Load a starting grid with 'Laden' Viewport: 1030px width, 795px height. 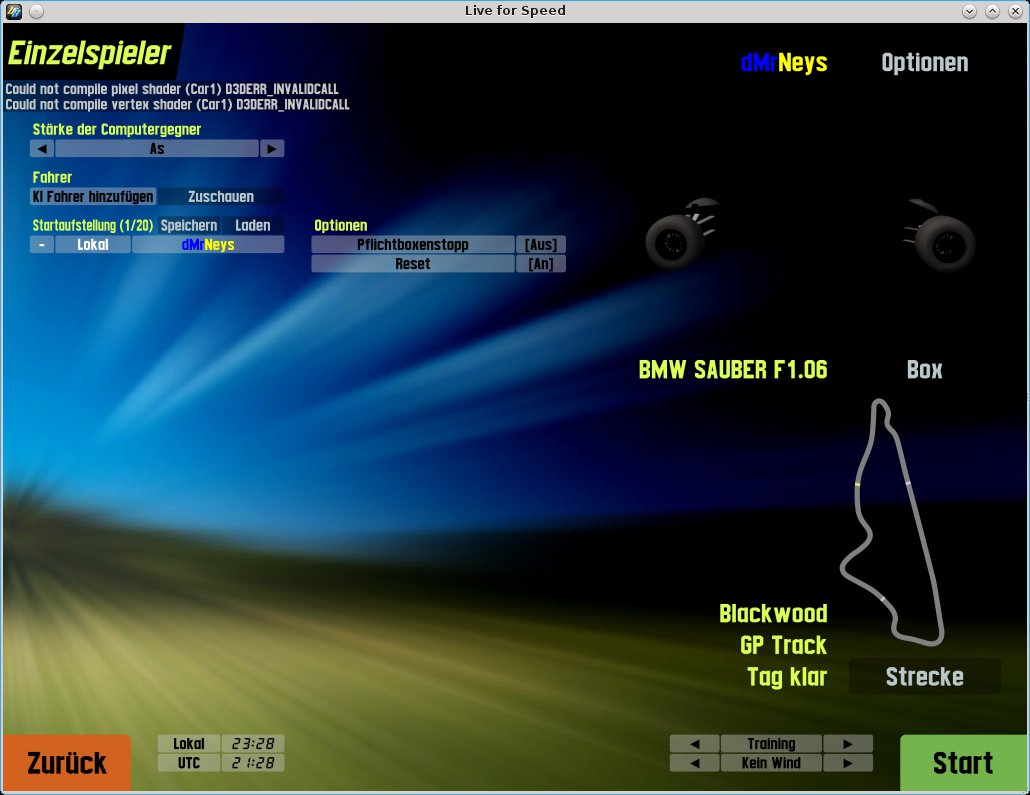pyautogui.click(x=253, y=225)
